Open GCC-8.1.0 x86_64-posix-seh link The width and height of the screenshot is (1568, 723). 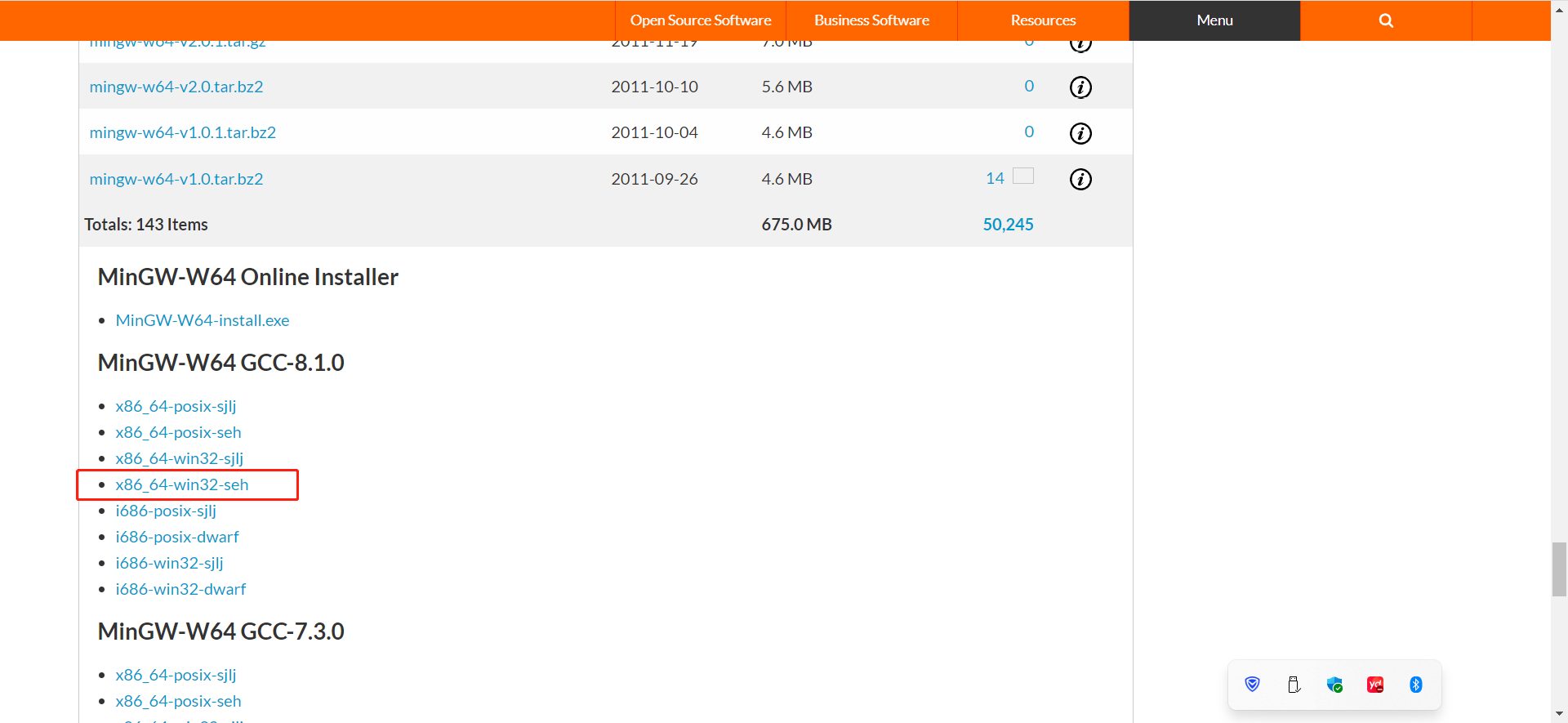click(178, 432)
